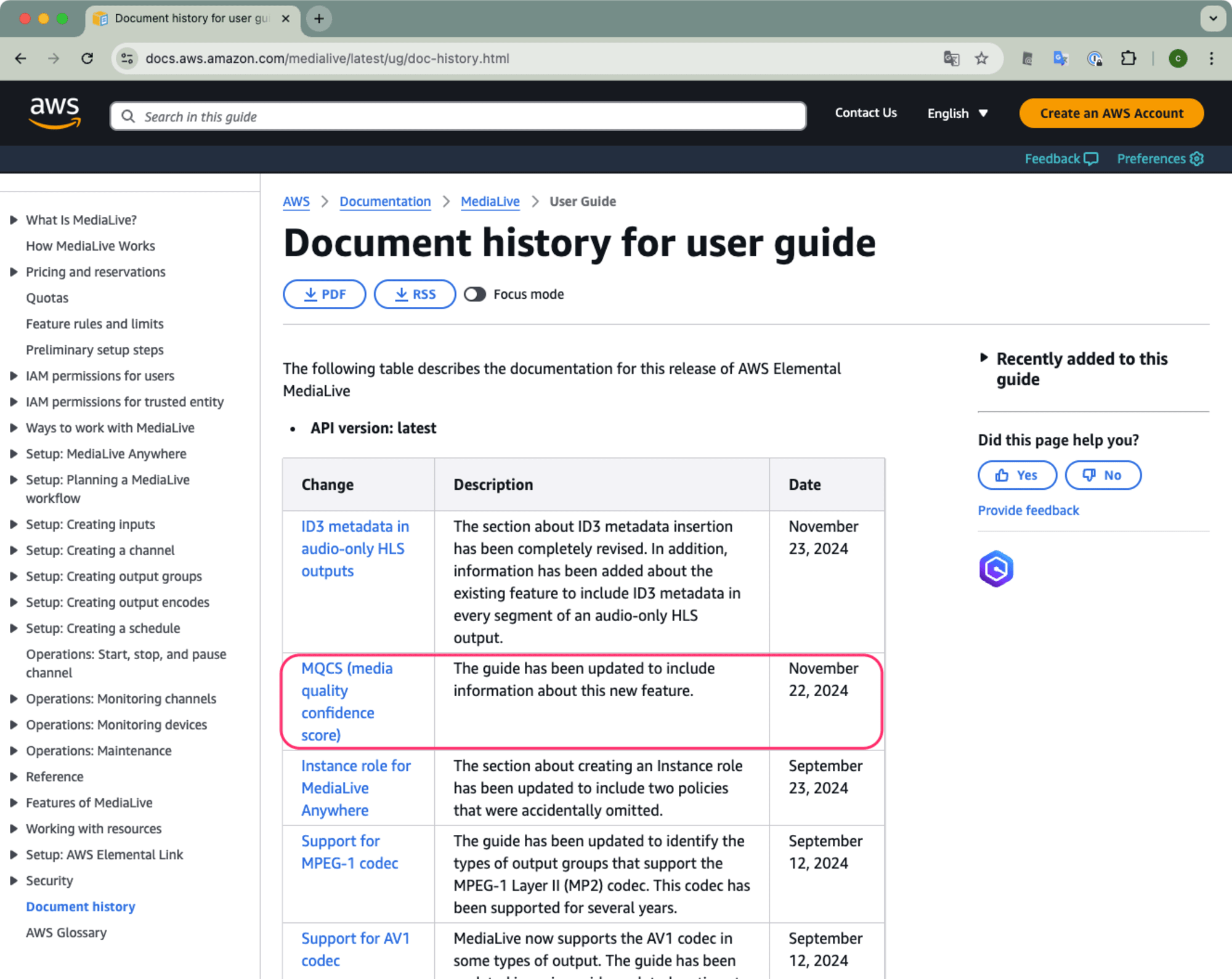
Task: Open 'Feature rules and limits' page
Action: [x=95, y=323]
